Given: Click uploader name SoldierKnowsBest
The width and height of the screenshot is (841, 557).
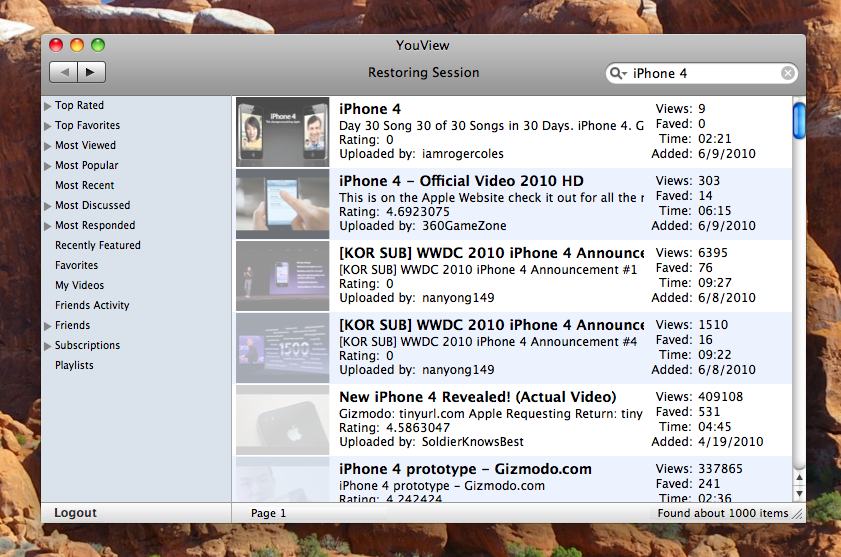Looking at the screenshot, I should pyautogui.click(x=473, y=442).
